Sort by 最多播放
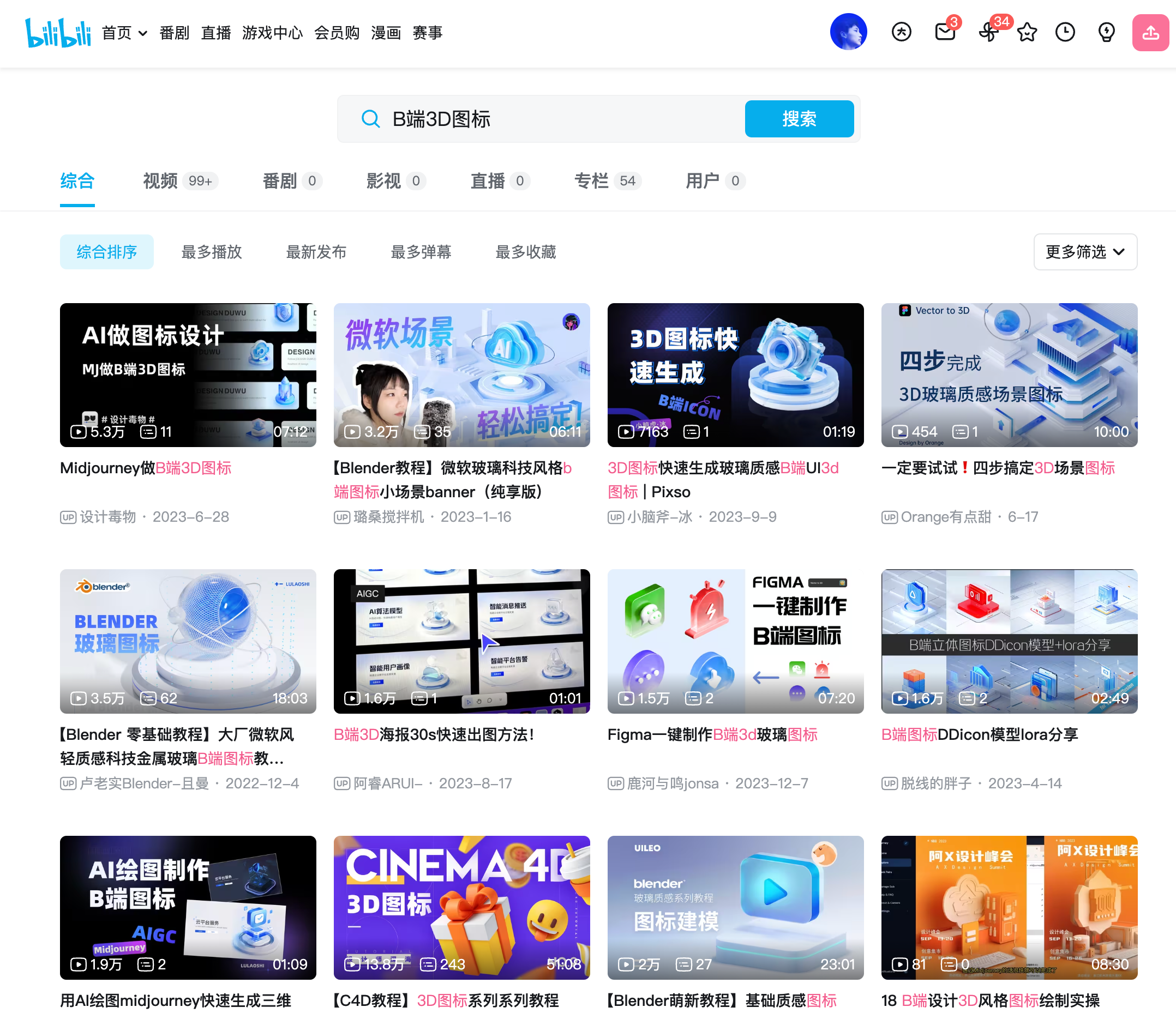 212,252
